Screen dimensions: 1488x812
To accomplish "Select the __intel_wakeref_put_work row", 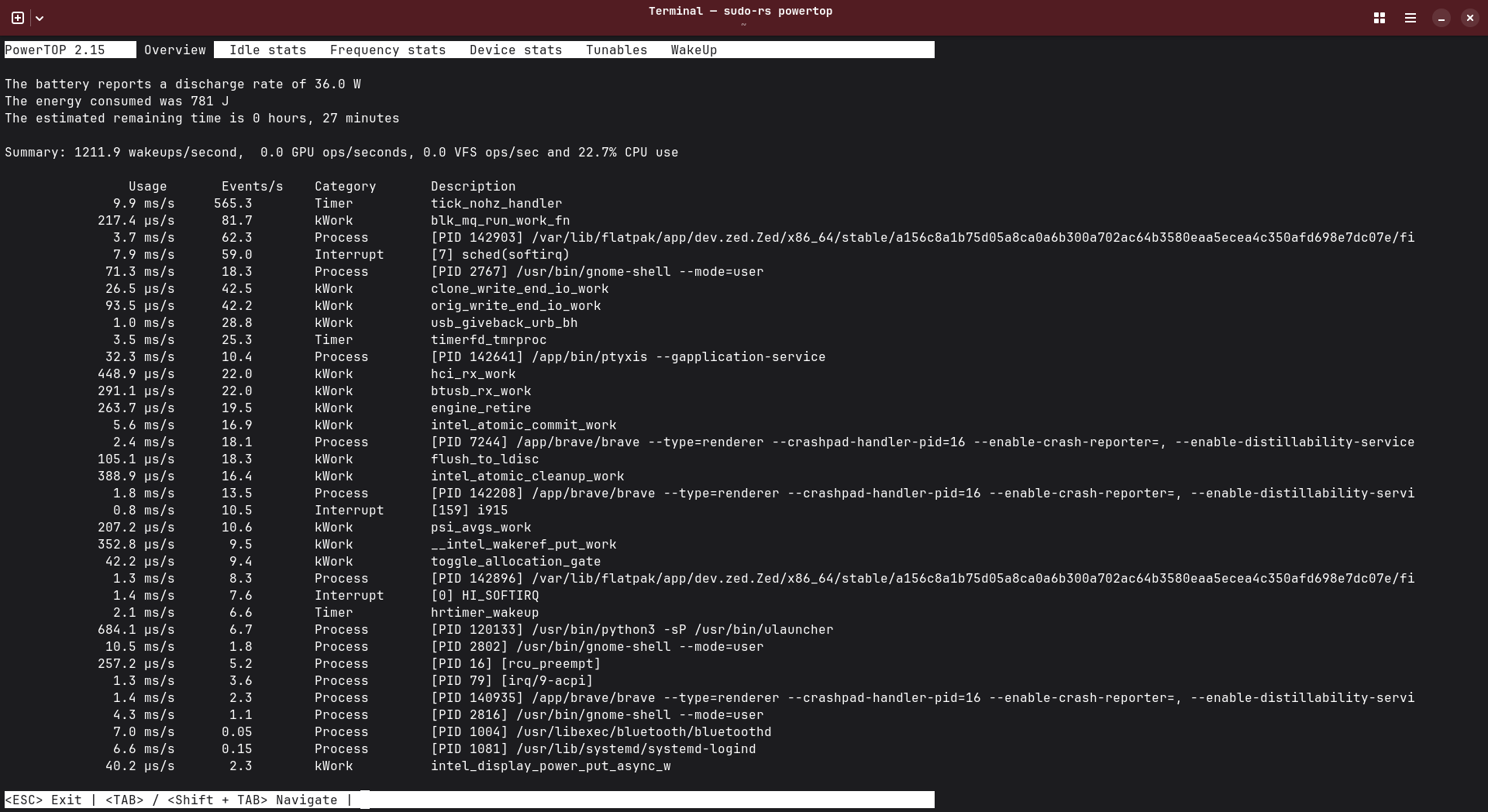I will tap(357, 544).
